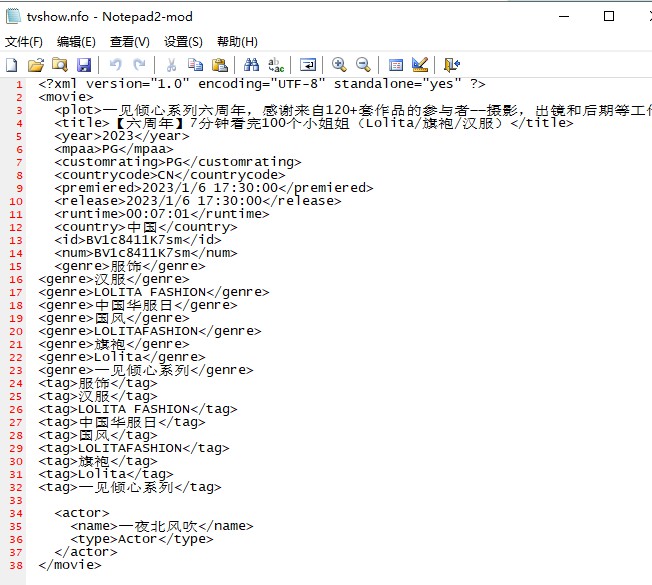
Task: Click the Copy icon in toolbar
Action: [x=195, y=65]
